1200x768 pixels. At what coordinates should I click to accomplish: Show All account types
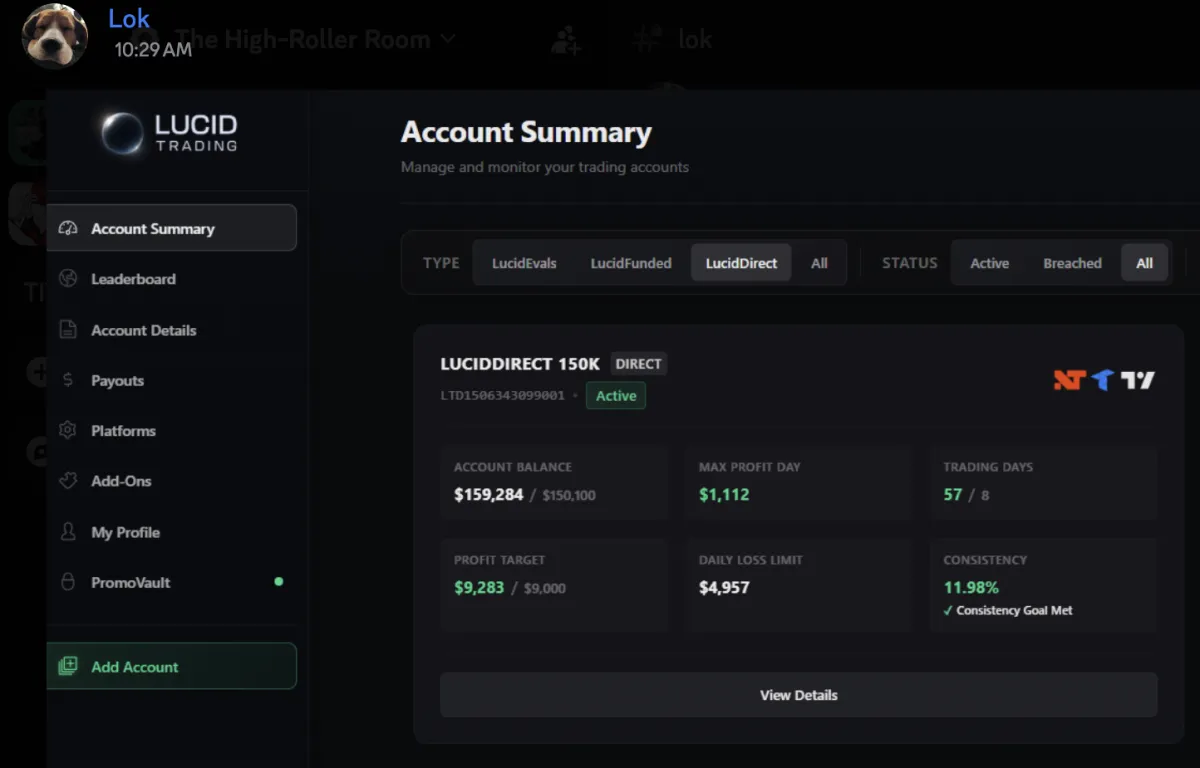click(x=819, y=263)
